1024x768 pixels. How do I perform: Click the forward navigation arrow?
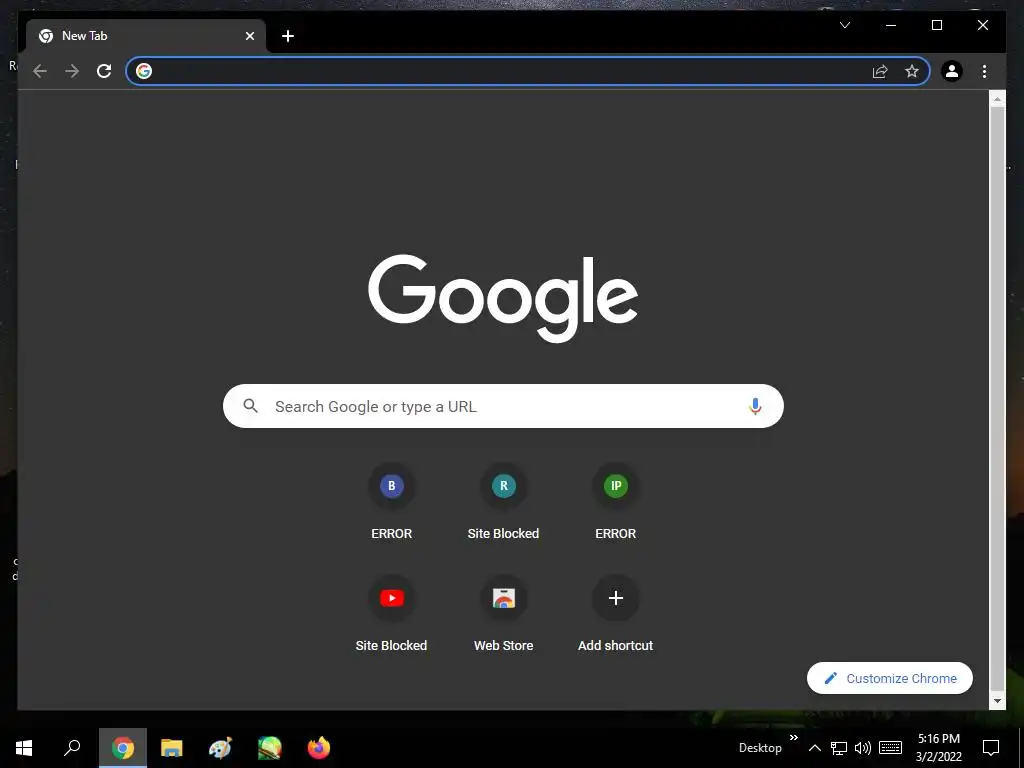click(72, 71)
